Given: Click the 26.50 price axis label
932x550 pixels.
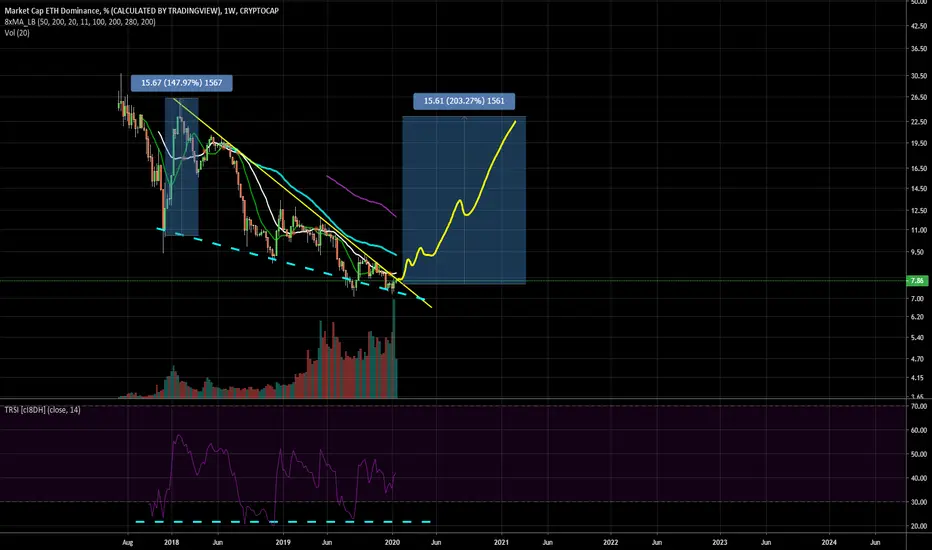Looking at the screenshot, I should (x=919, y=98).
